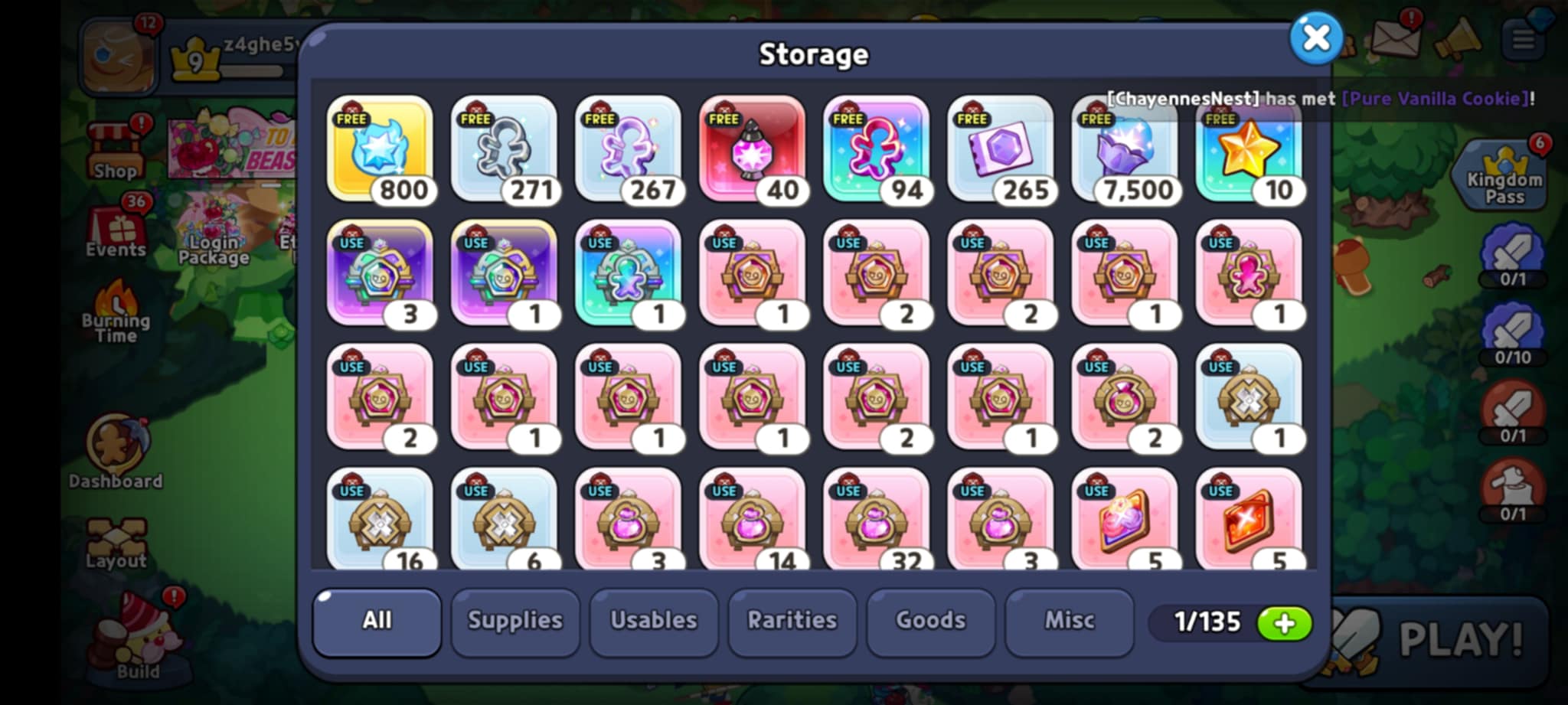Open the Rarities tab

point(792,622)
